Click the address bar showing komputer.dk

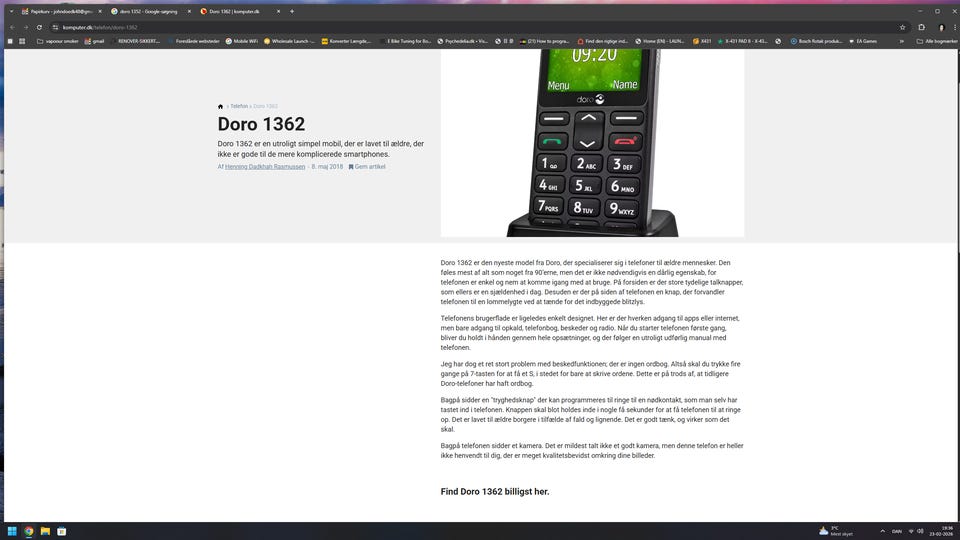point(478,27)
